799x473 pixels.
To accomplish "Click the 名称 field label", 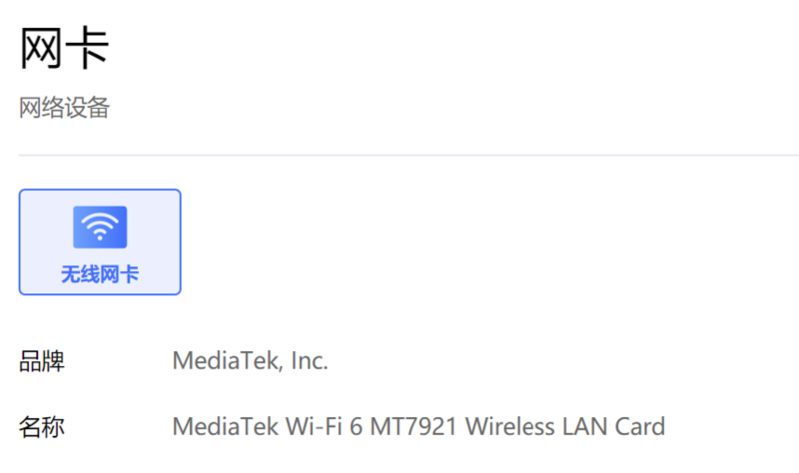I will click(42, 427).
